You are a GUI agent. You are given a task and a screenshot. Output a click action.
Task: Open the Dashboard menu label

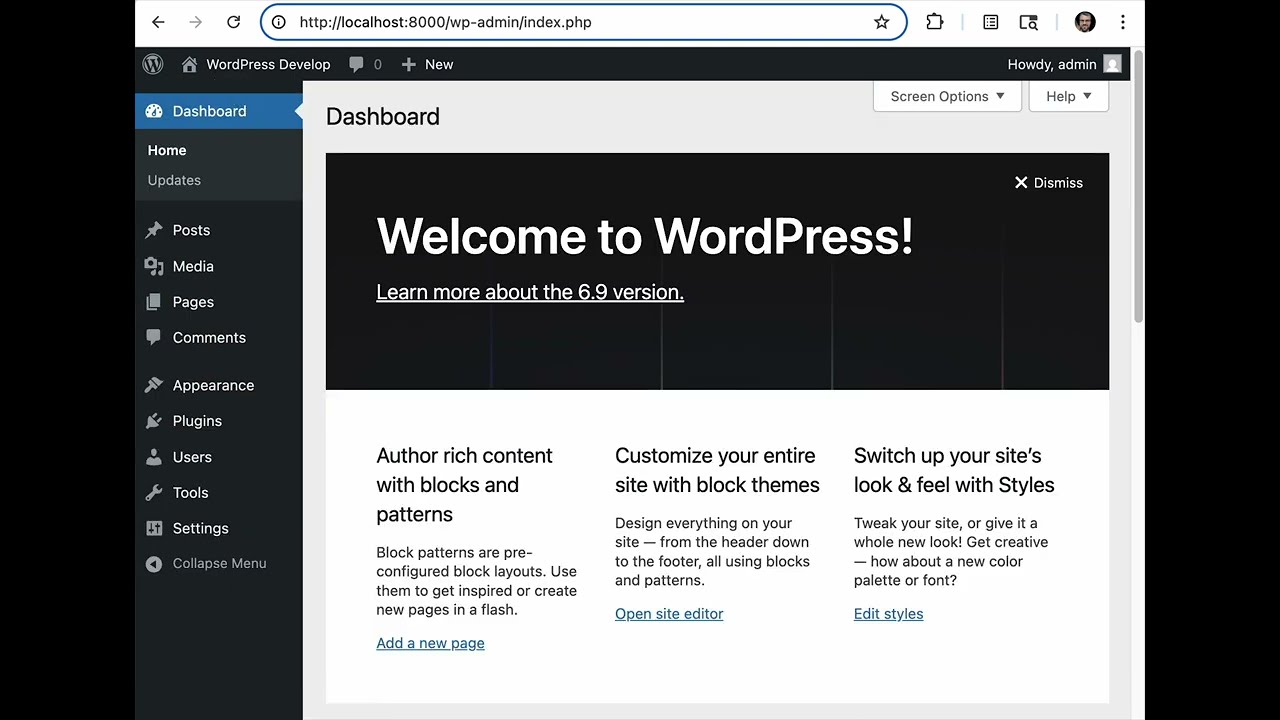click(209, 111)
